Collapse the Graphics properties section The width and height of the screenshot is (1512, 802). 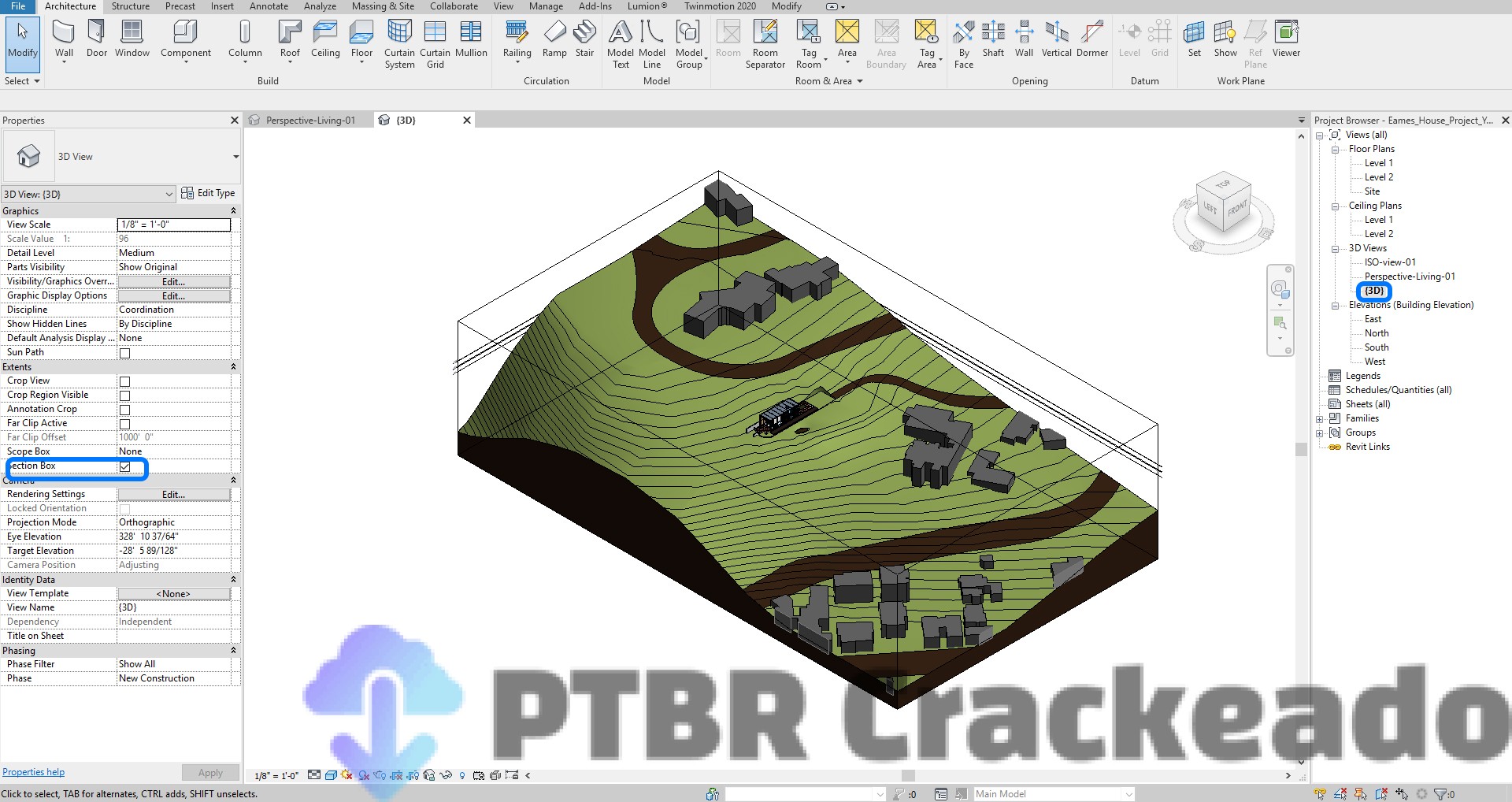[233, 211]
